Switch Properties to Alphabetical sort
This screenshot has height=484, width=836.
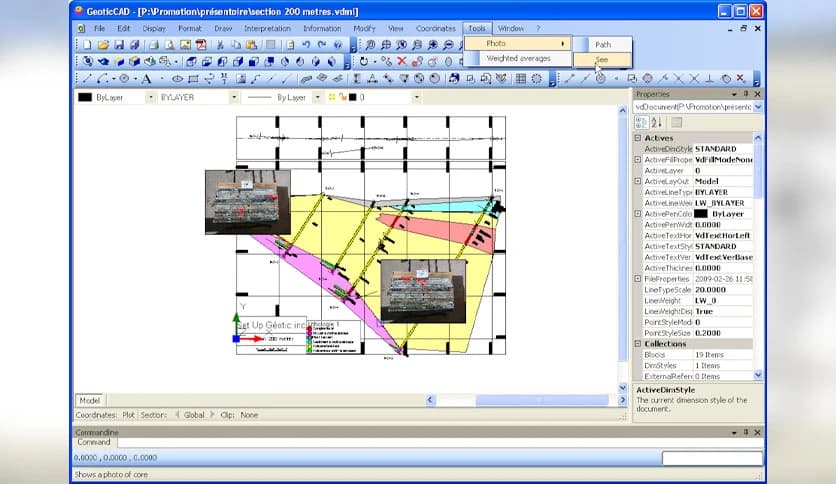[x=656, y=122]
